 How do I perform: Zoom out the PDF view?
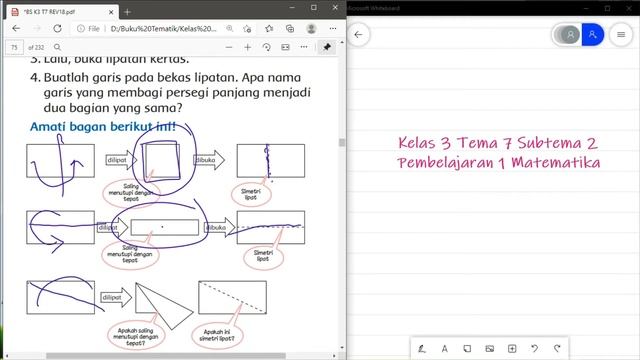click(229, 47)
